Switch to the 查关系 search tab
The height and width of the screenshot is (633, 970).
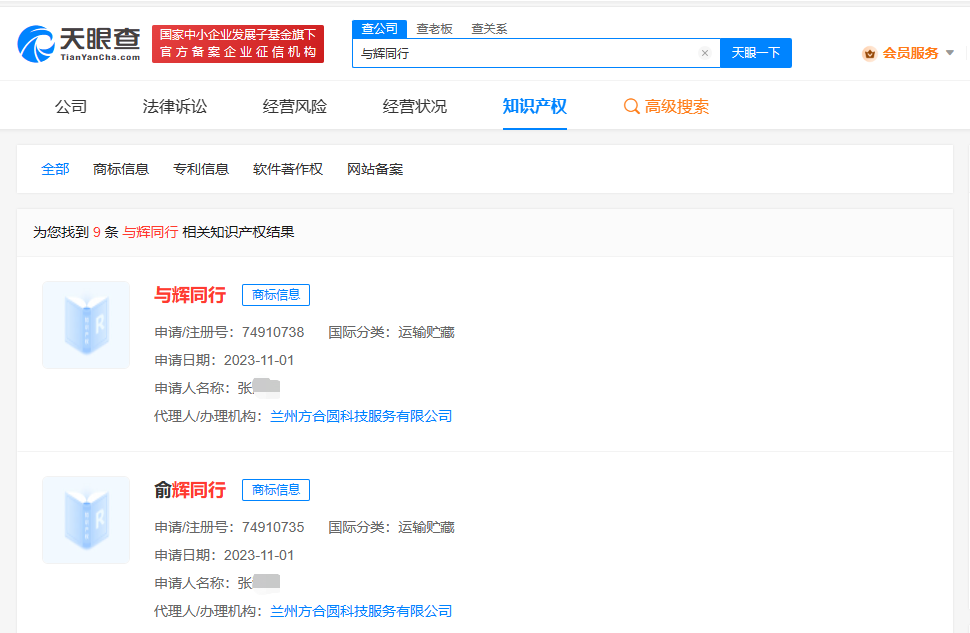click(x=489, y=29)
